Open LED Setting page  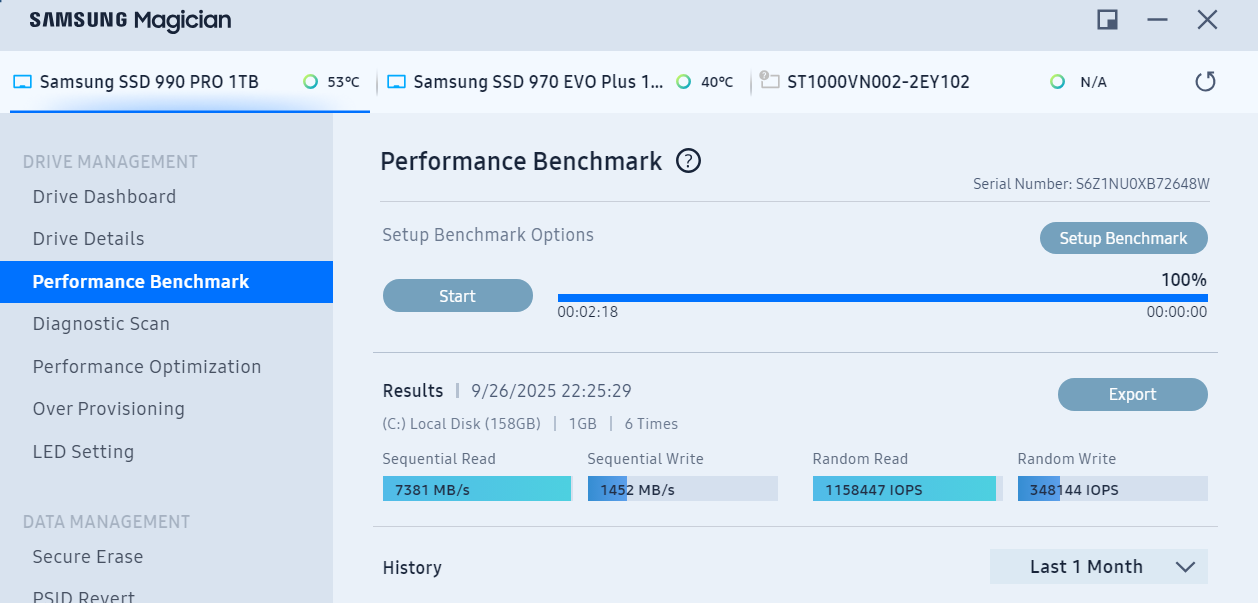pos(83,452)
